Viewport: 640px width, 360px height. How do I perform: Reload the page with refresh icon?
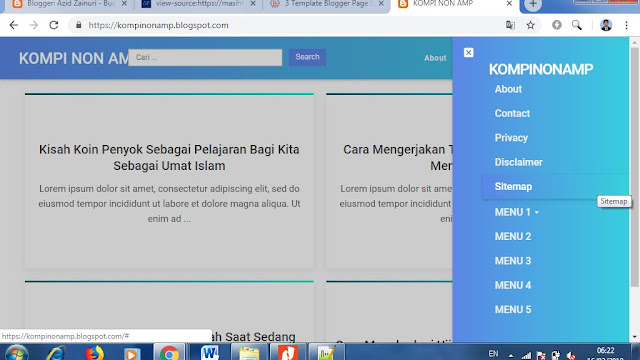(x=53, y=25)
